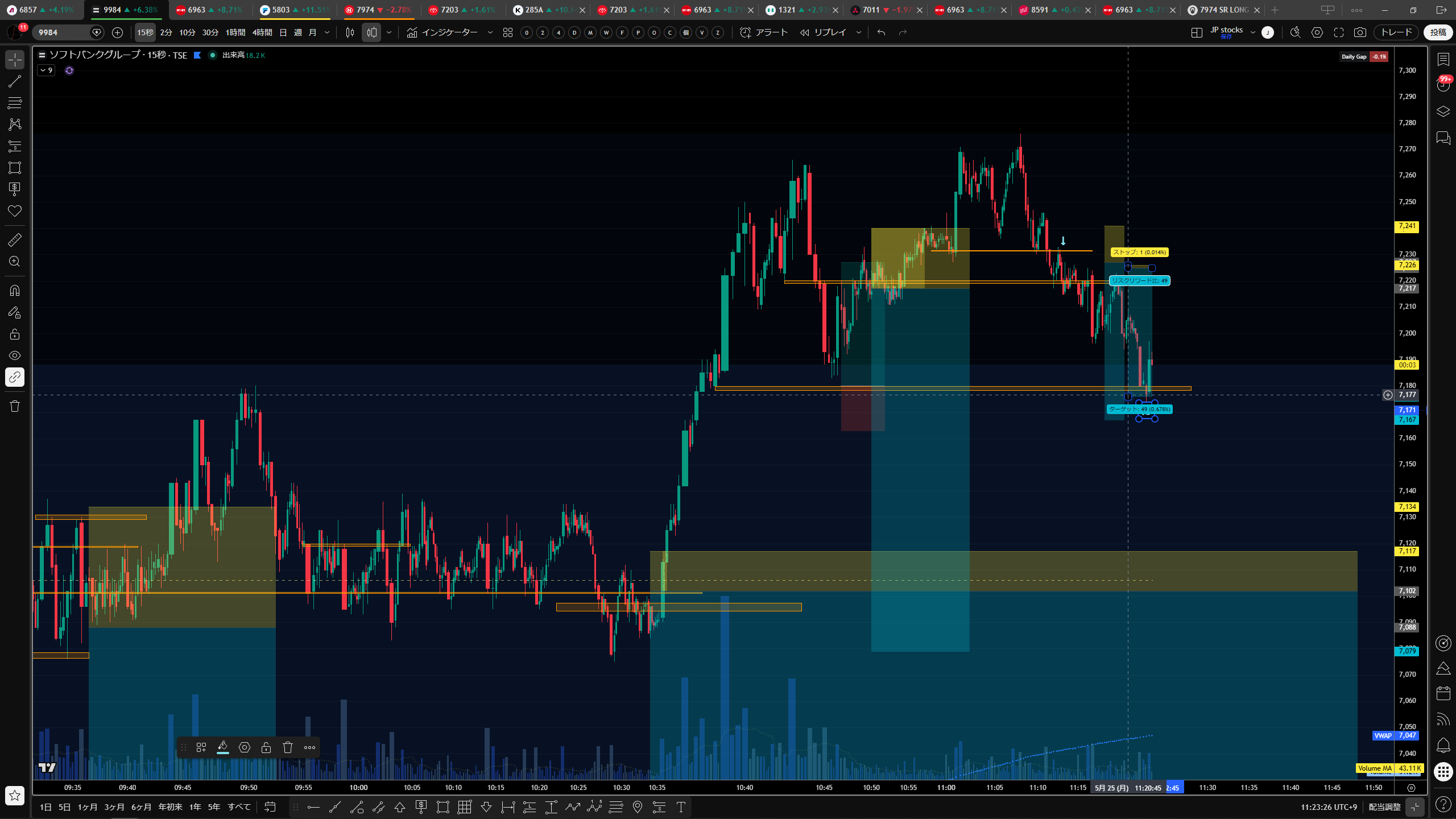Open the help center question icon
This screenshot has width=1456, height=819.
pos(1443,804)
